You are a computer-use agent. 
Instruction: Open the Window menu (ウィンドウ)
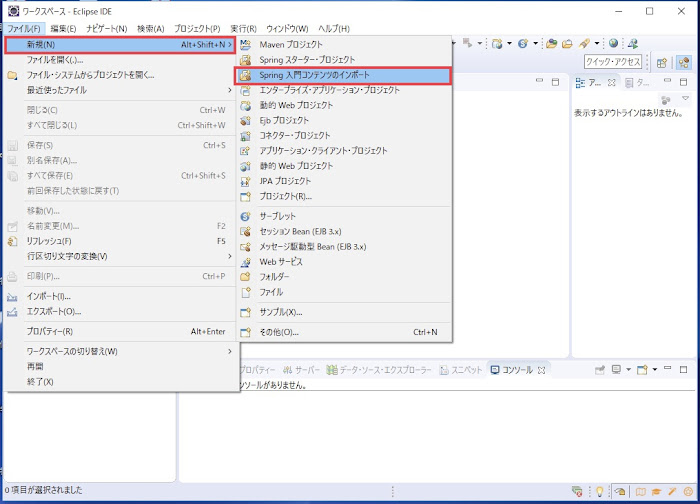[x=287, y=29]
